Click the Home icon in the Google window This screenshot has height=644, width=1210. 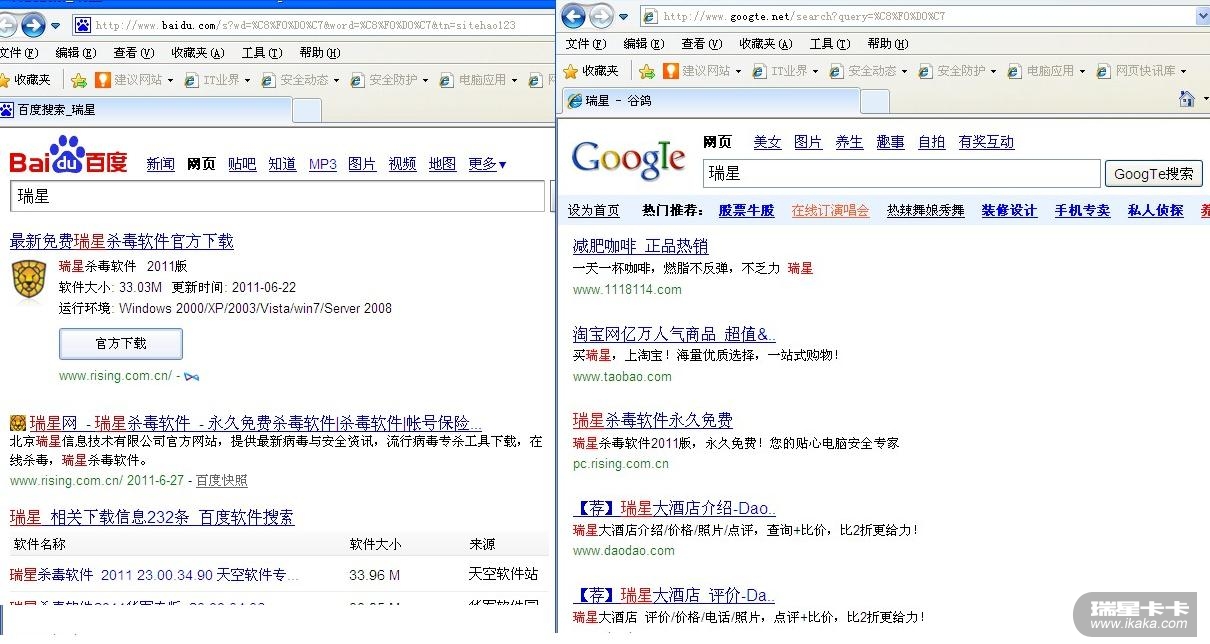tap(1187, 99)
